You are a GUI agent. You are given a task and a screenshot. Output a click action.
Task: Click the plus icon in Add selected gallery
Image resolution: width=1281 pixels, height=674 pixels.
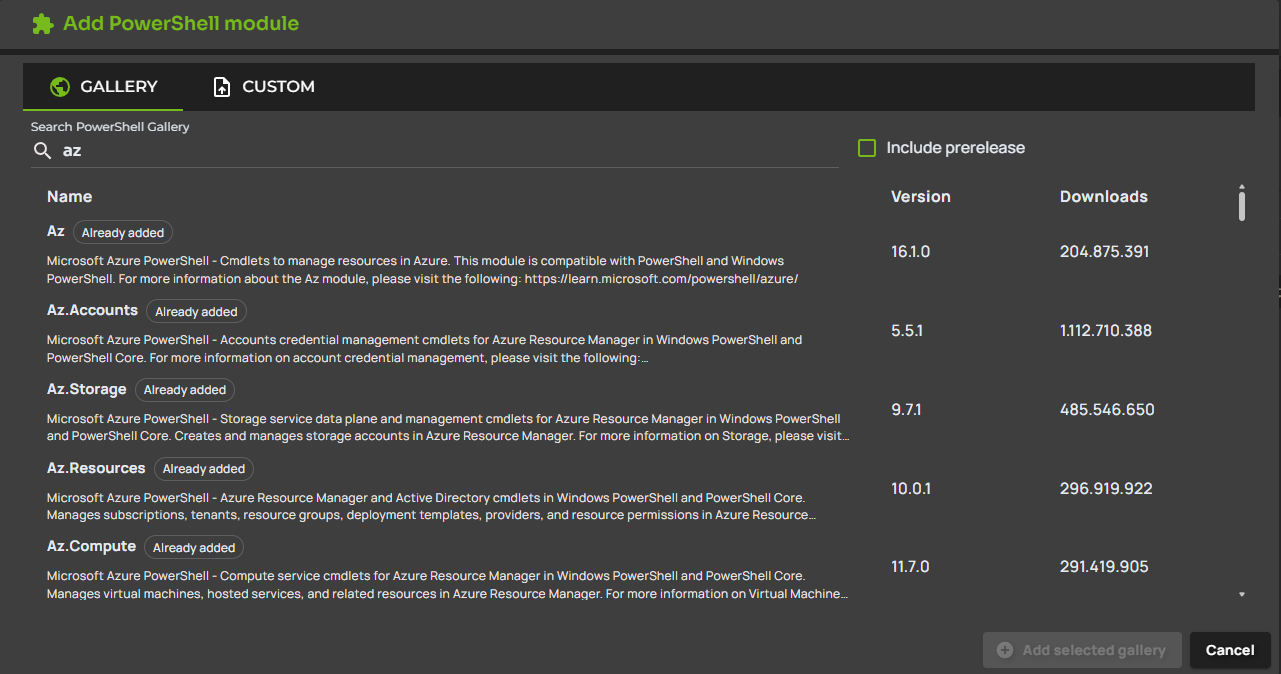[x=1005, y=650]
